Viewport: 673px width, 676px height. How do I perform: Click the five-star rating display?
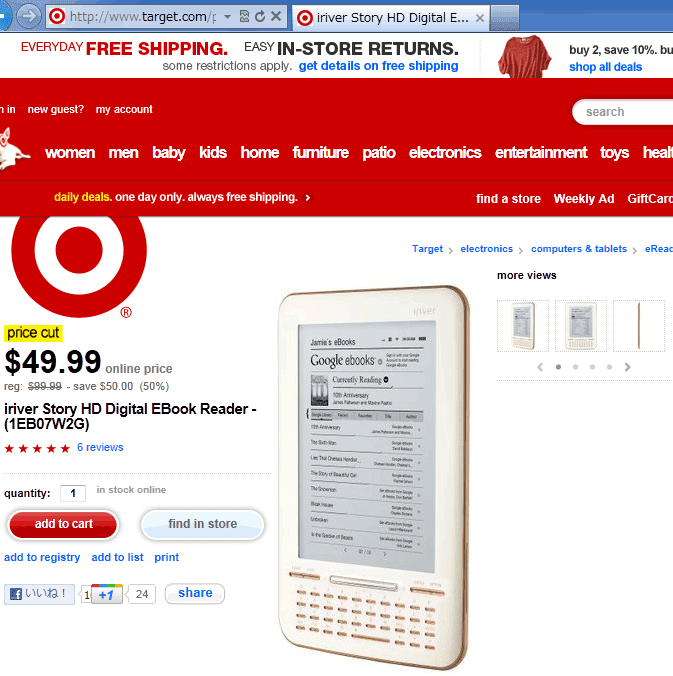[37, 449]
